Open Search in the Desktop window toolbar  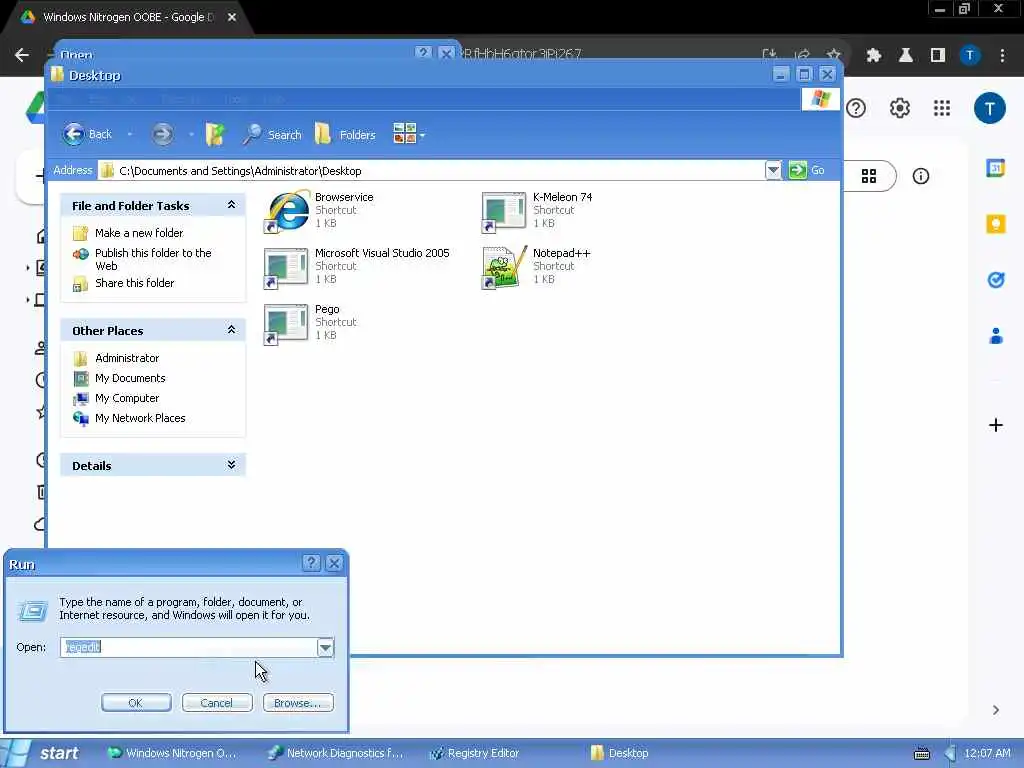[x=272, y=135]
